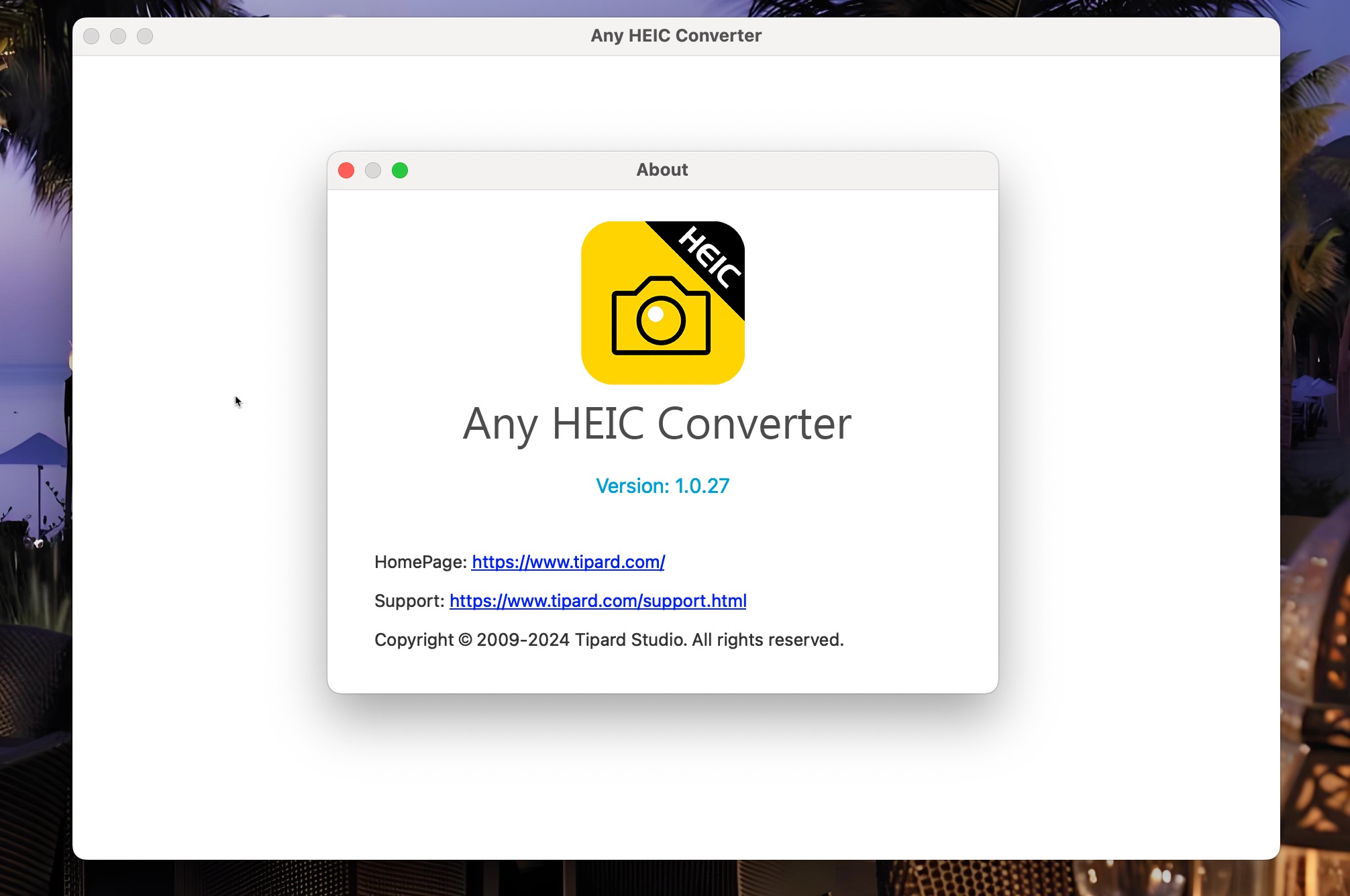
Task: Click the HomePage: label text
Action: [x=421, y=562]
